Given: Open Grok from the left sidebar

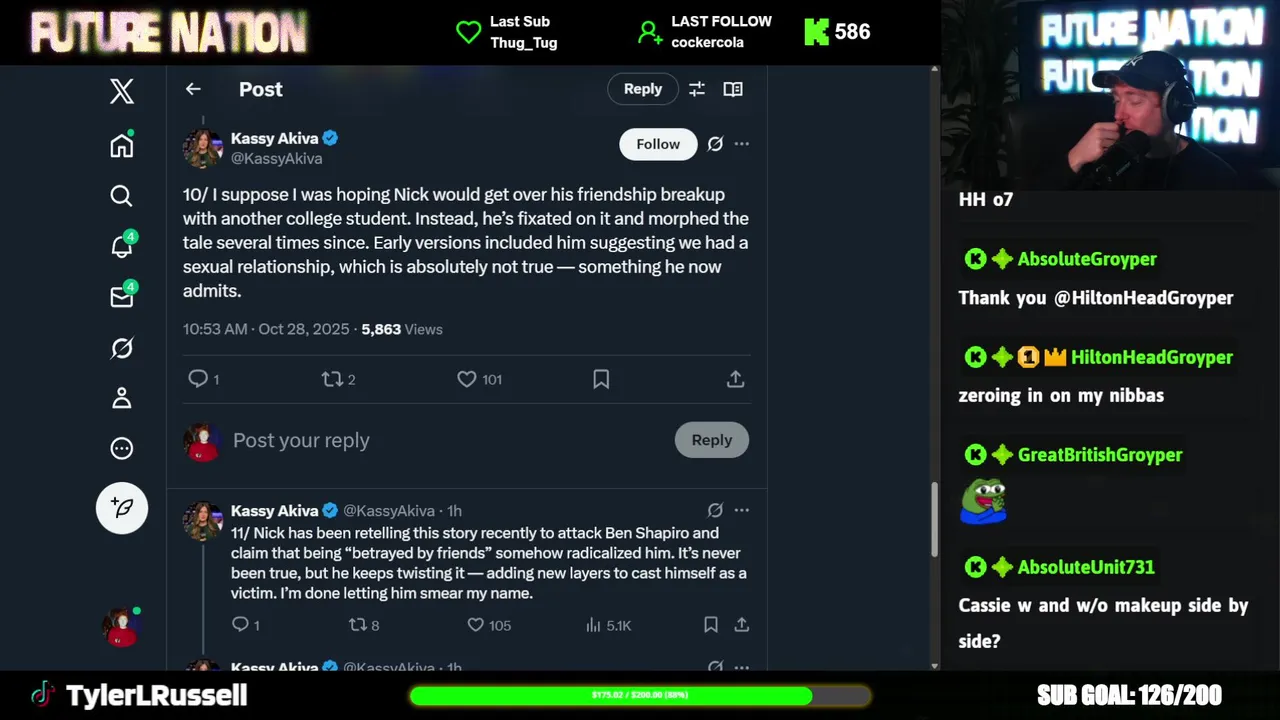Looking at the screenshot, I should click(x=122, y=348).
